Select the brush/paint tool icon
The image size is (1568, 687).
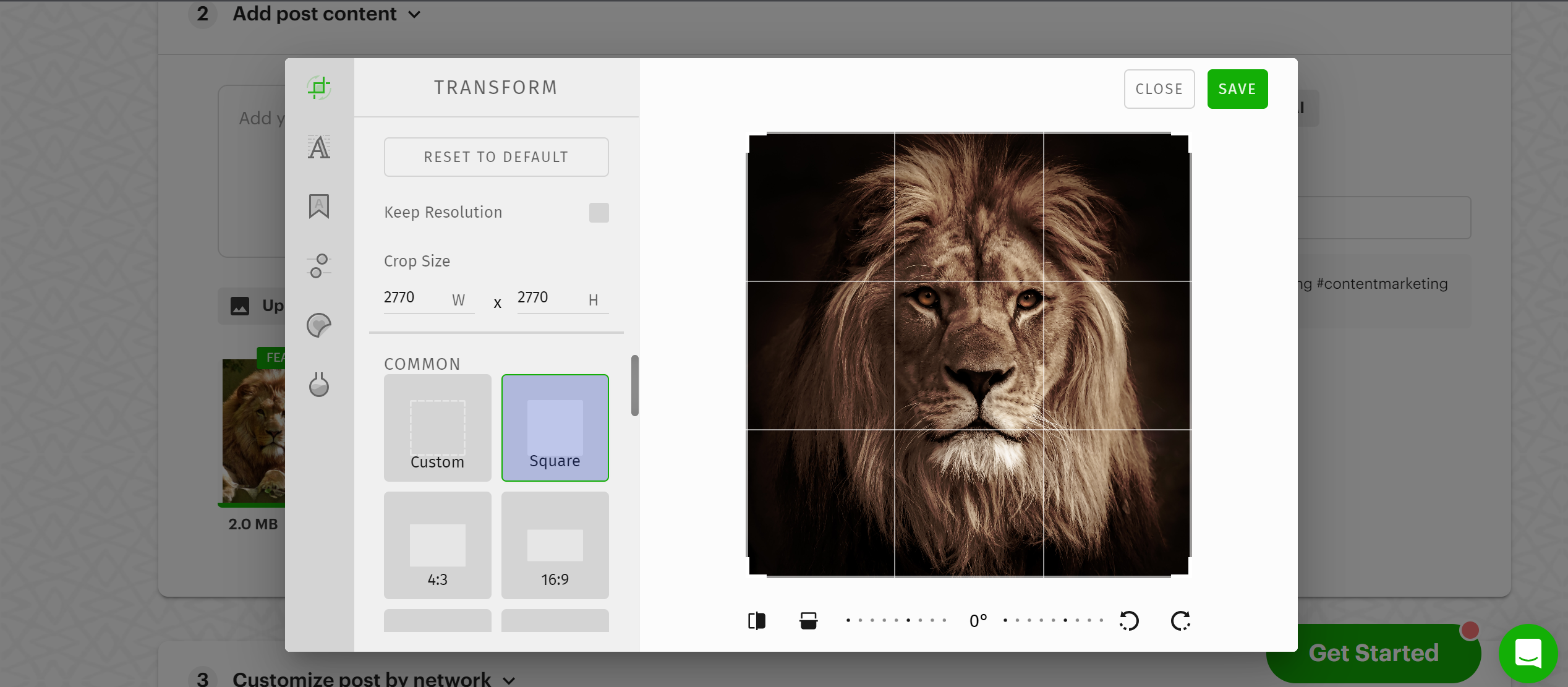click(x=320, y=384)
